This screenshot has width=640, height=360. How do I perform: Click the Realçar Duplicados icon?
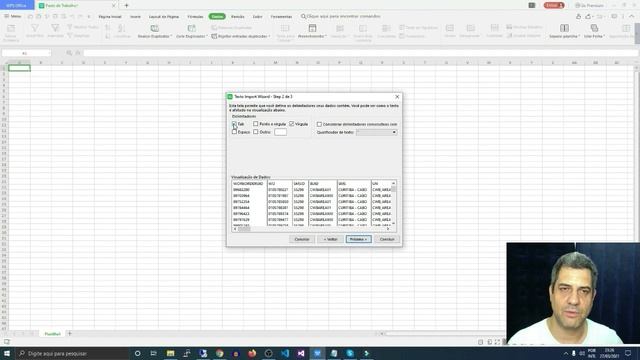(154, 28)
